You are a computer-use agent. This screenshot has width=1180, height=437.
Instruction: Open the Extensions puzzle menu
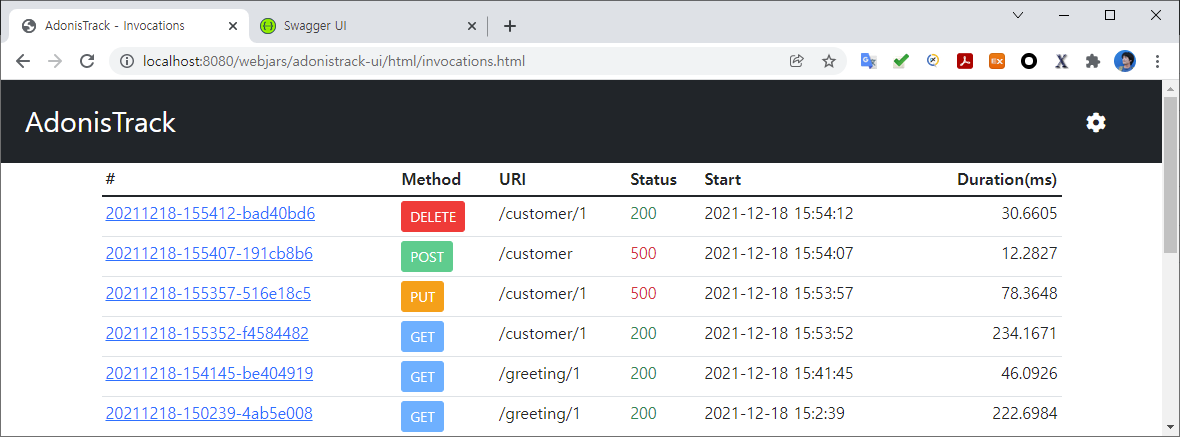tap(1093, 62)
